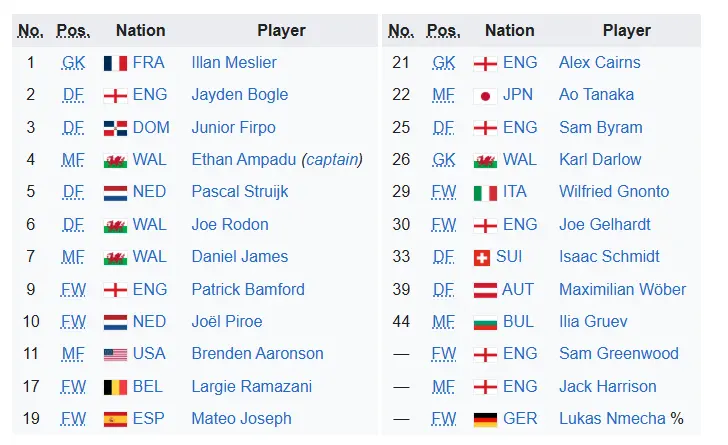
Task: Click the France flag beside Illan Meslier
Action: point(115,63)
